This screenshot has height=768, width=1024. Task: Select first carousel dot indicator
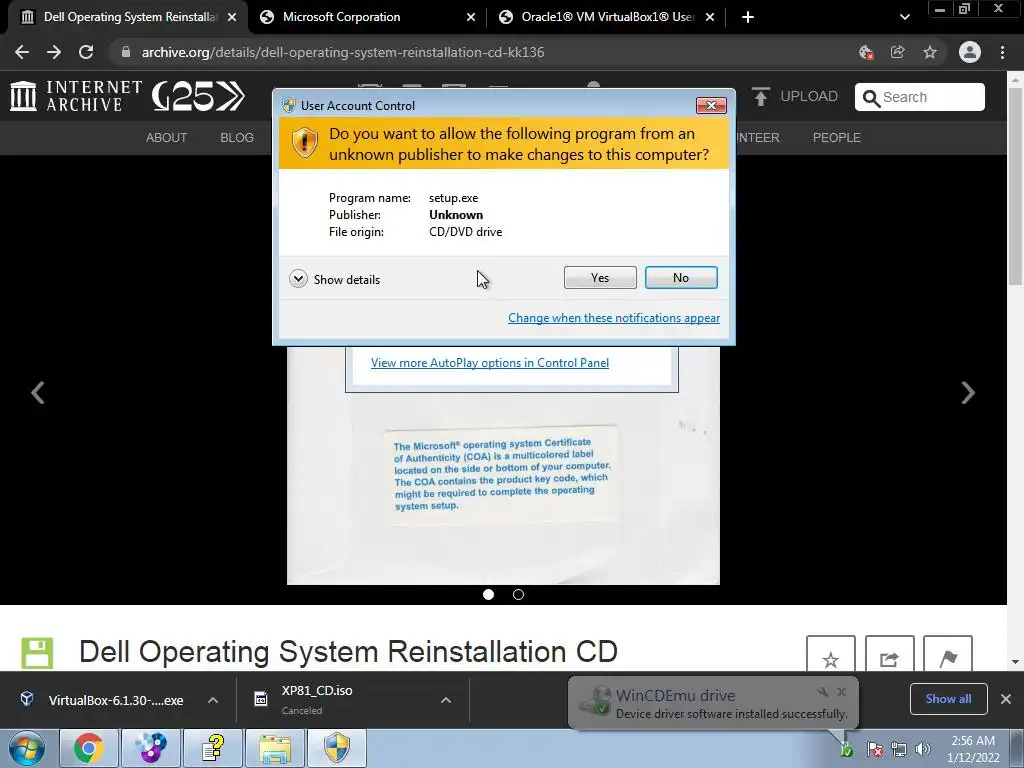[x=488, y=594]
